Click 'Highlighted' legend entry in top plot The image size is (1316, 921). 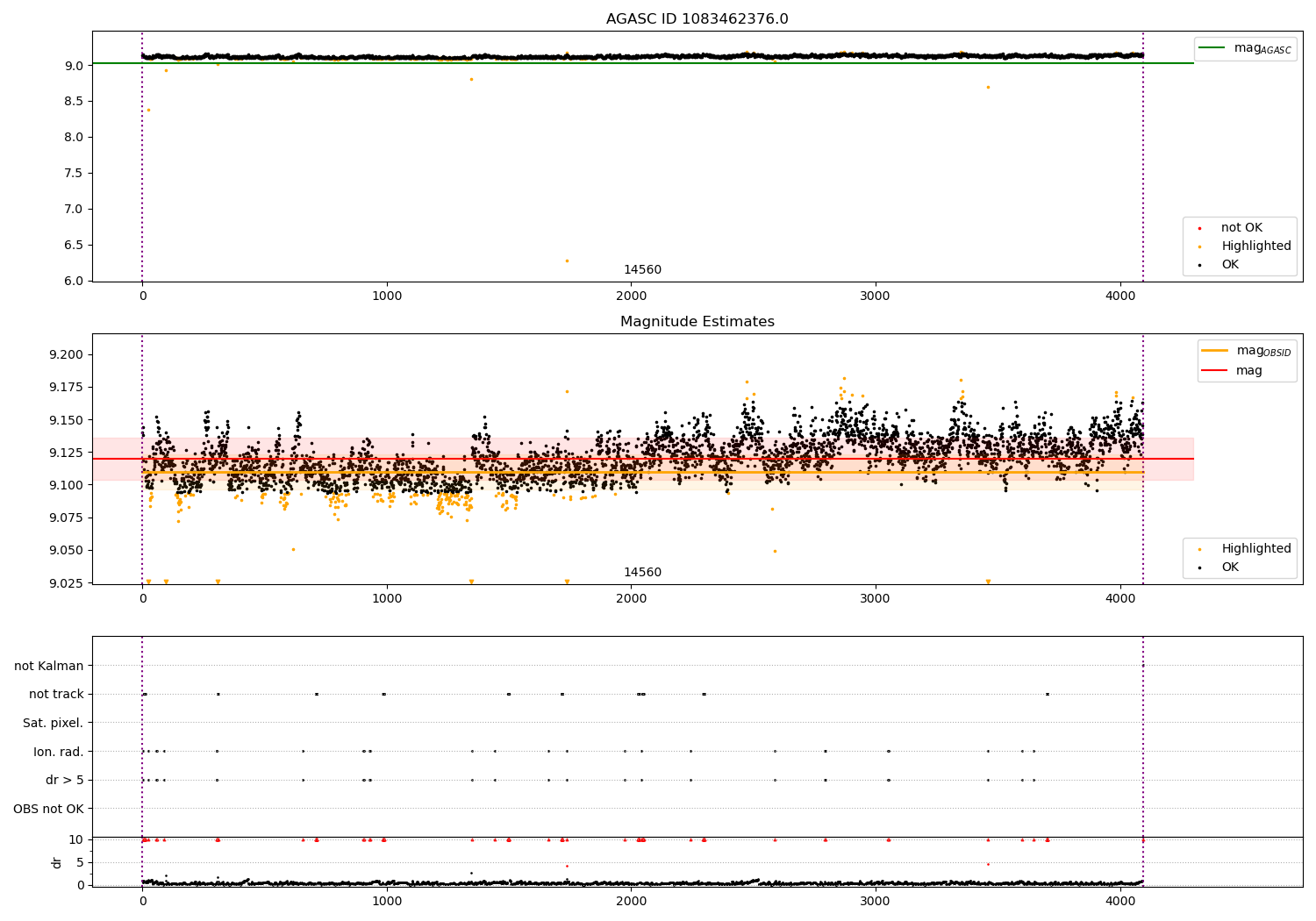click(1255, 246)
